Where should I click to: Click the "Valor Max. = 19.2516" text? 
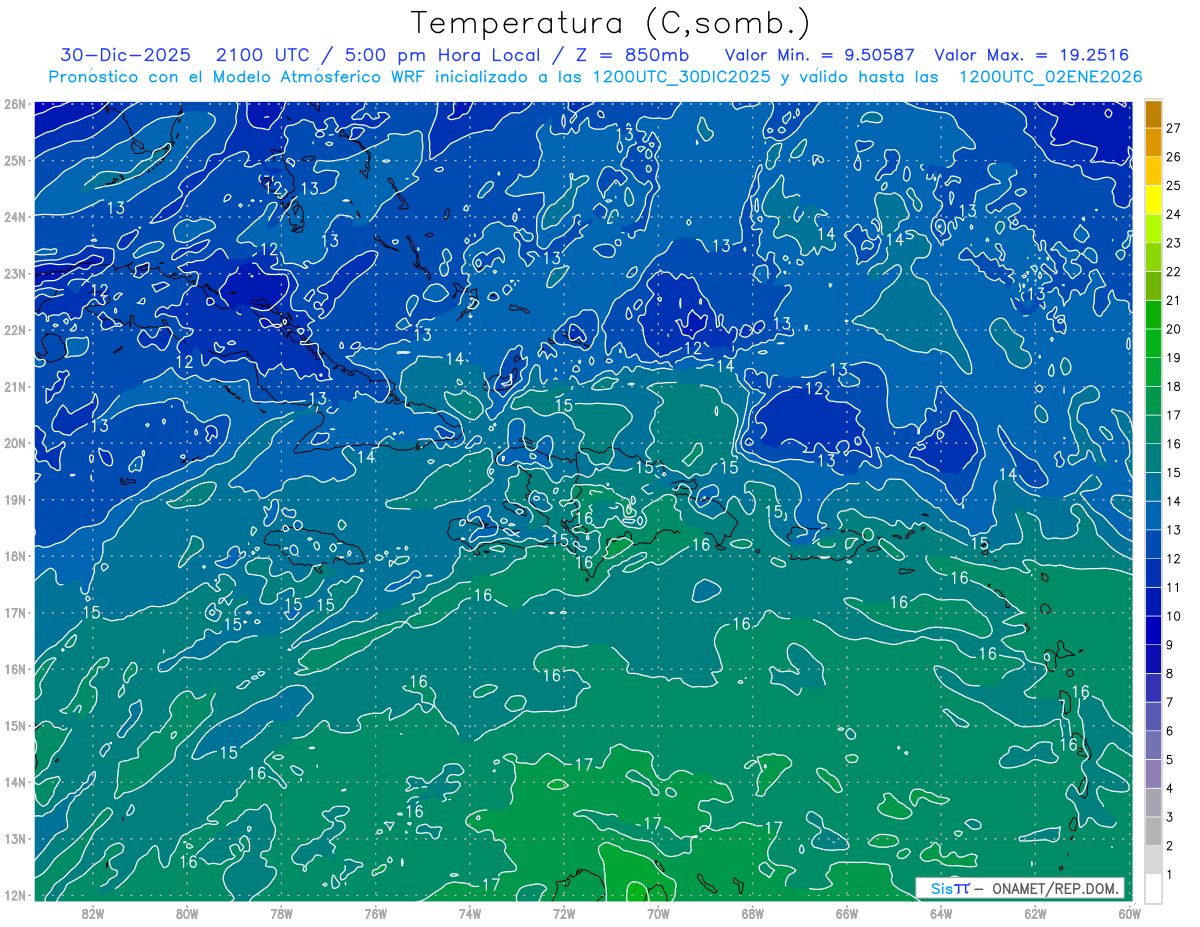coord(1032,55)
